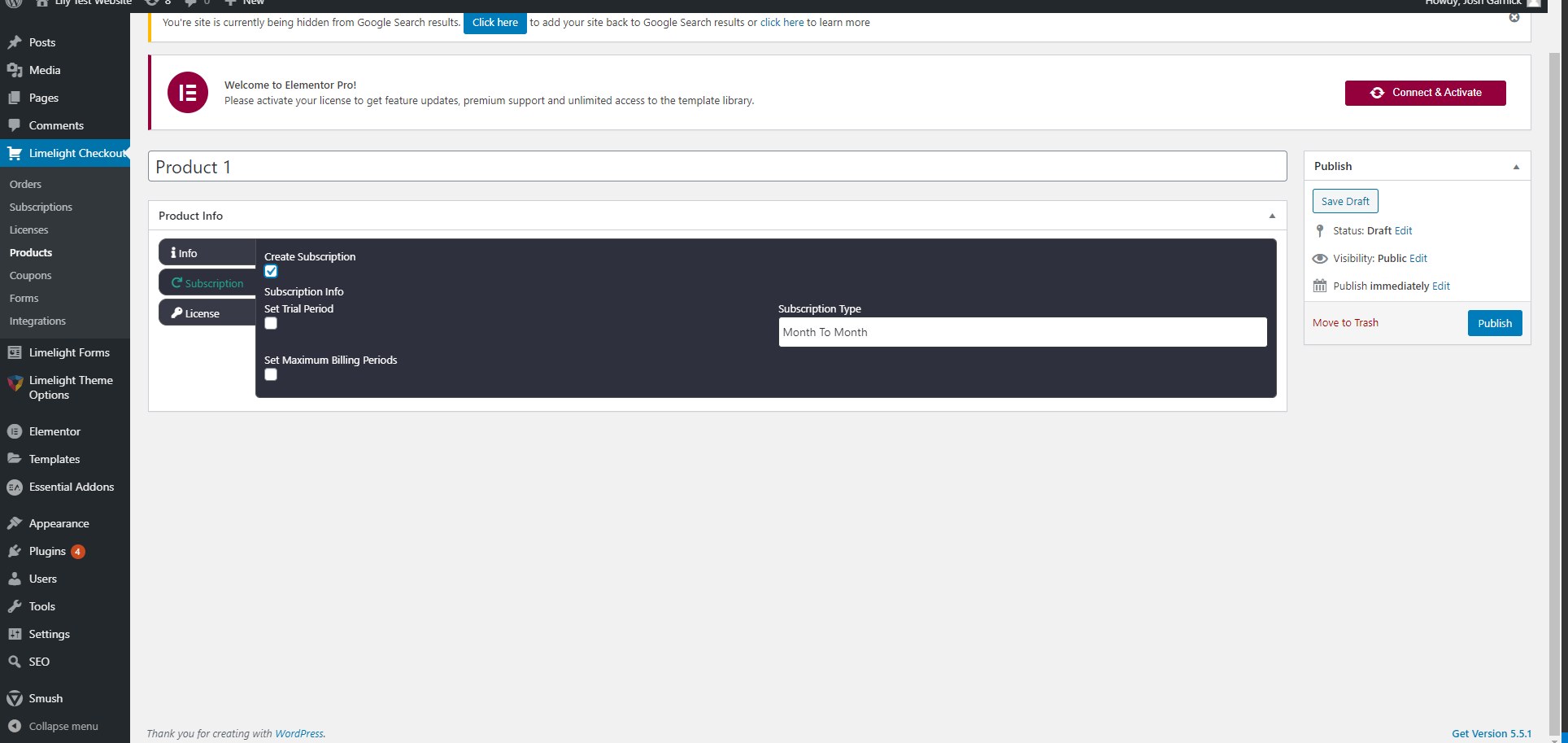This screenshot has height=743, width=1568.
Task: Open Limelight Theme Options icon
Action: (15, 383)
